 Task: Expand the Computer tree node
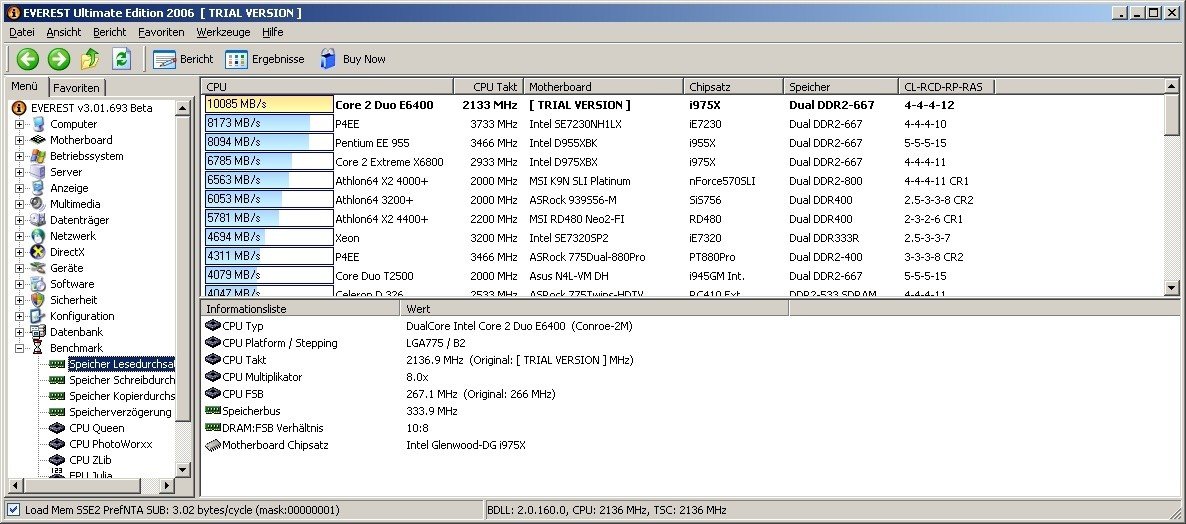(20, 124)
